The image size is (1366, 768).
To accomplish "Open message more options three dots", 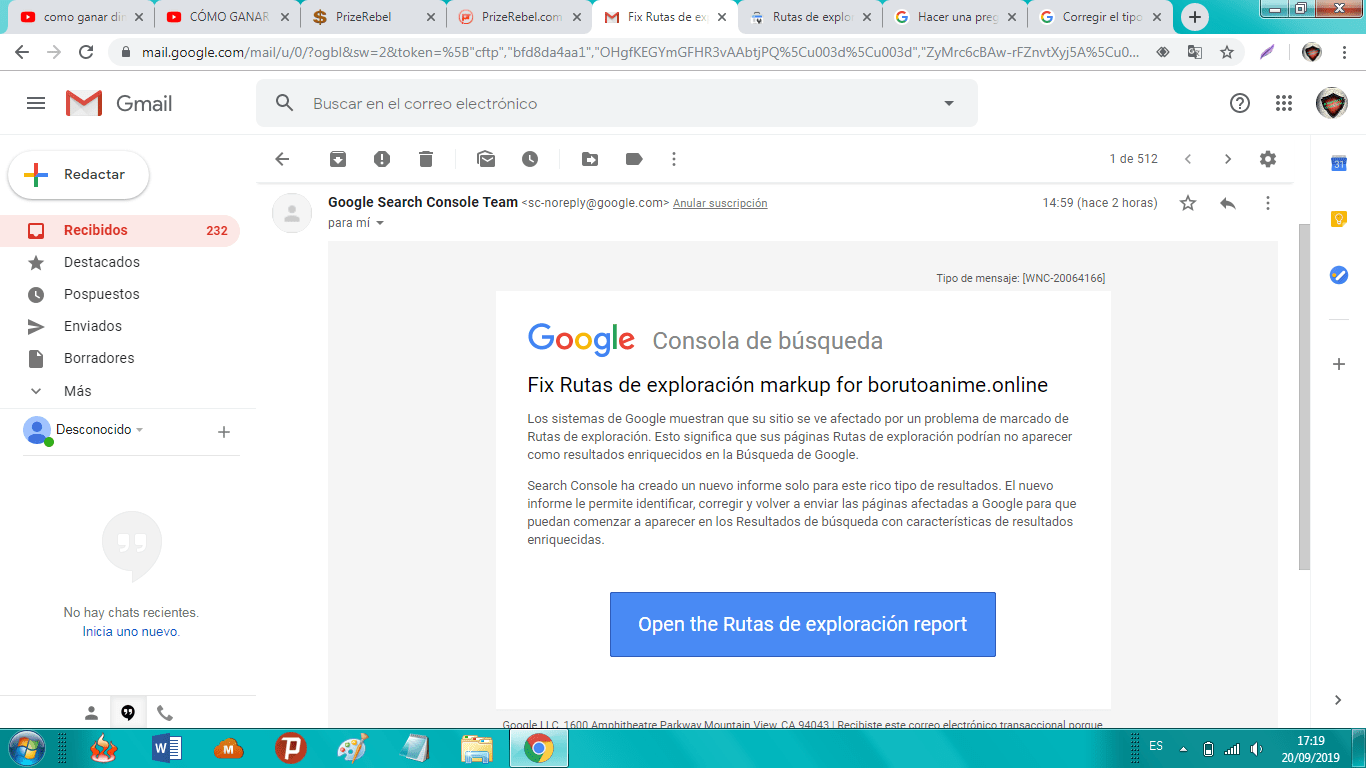I will point(1268,203).
